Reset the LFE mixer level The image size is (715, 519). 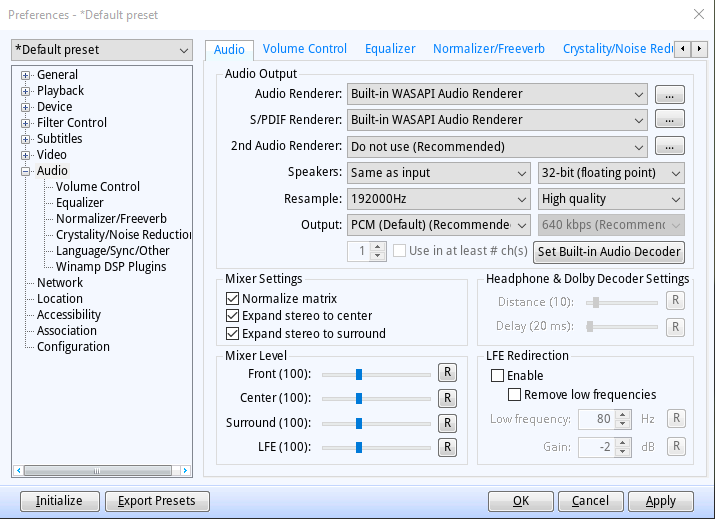(447, 447)
